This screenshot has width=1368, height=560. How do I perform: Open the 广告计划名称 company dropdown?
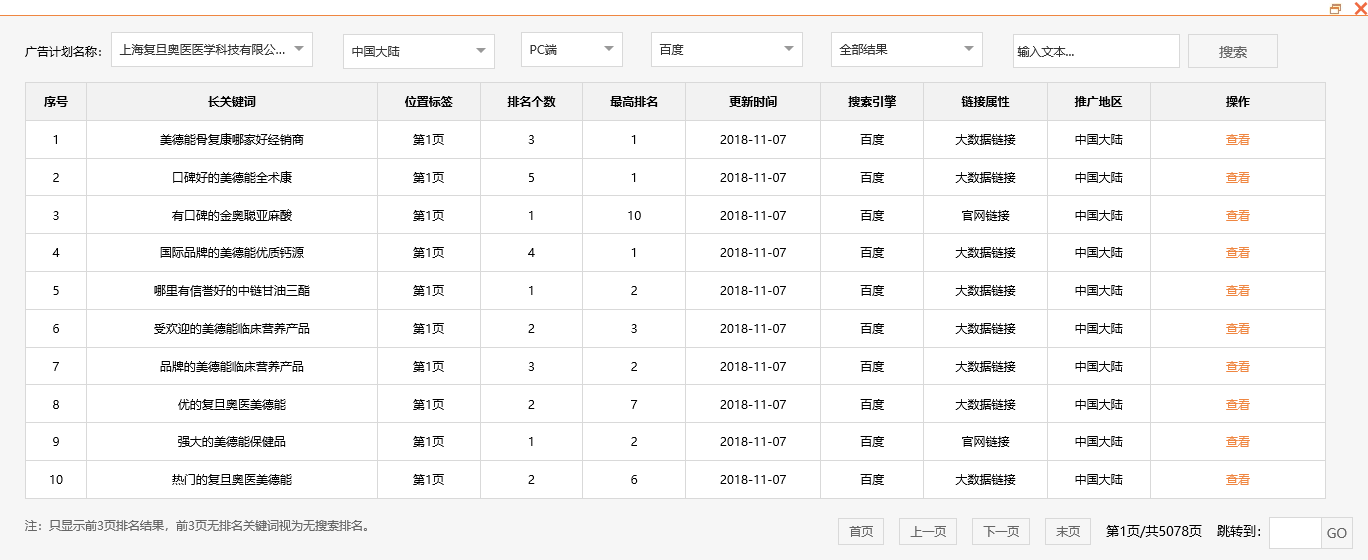click(x=212, y=49)
